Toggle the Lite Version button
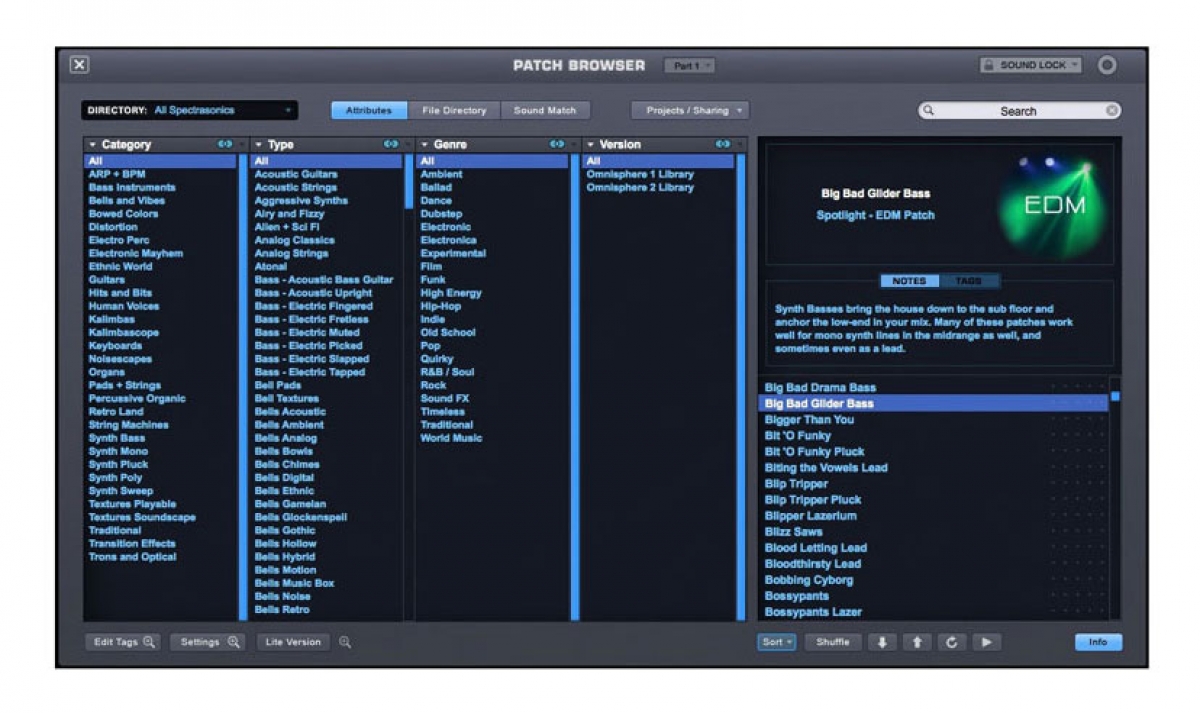The height and width of the screenshot is (713, 1200). point(293,642)
